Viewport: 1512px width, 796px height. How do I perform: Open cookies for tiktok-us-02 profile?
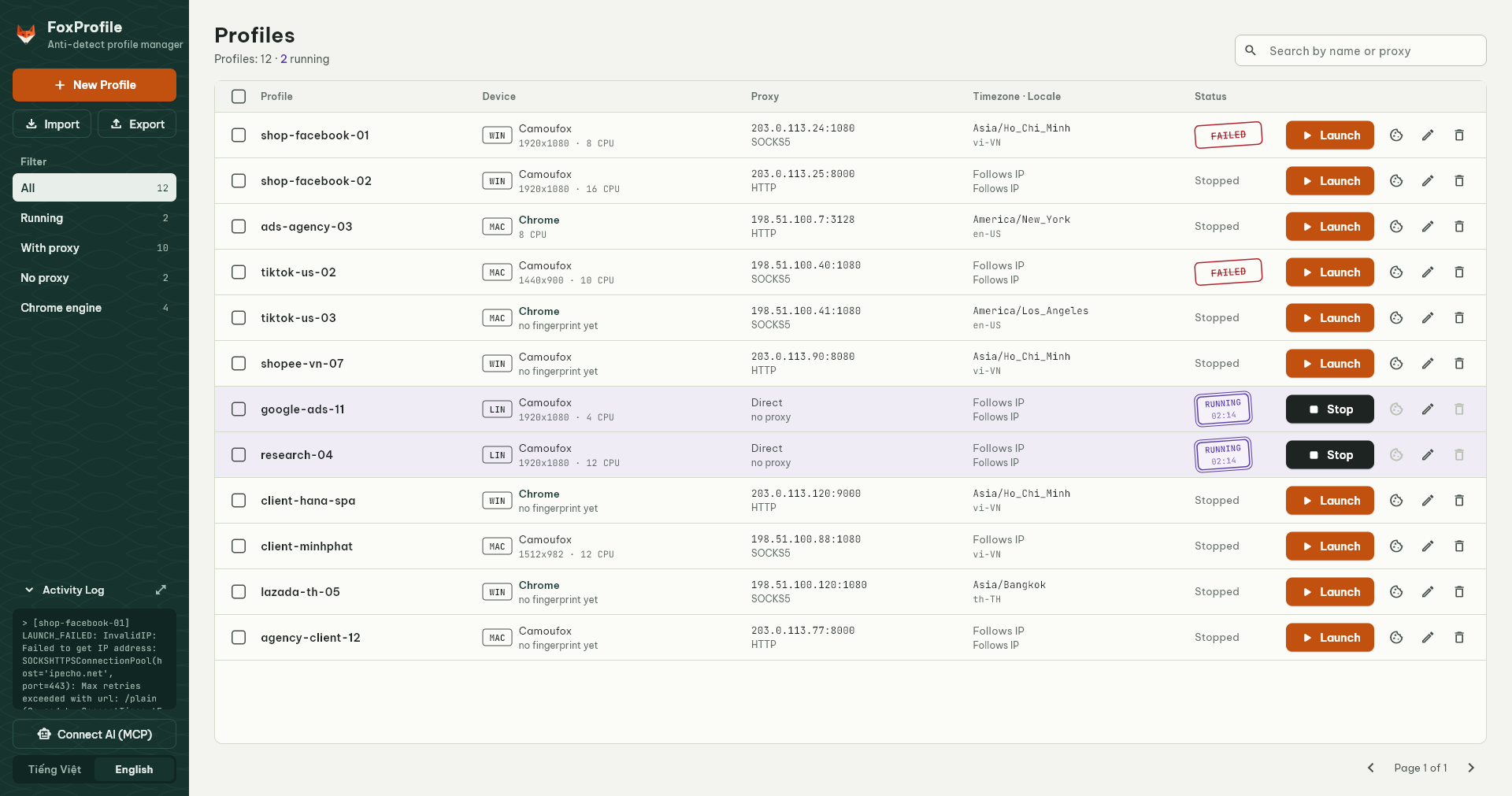(1396, 272)
